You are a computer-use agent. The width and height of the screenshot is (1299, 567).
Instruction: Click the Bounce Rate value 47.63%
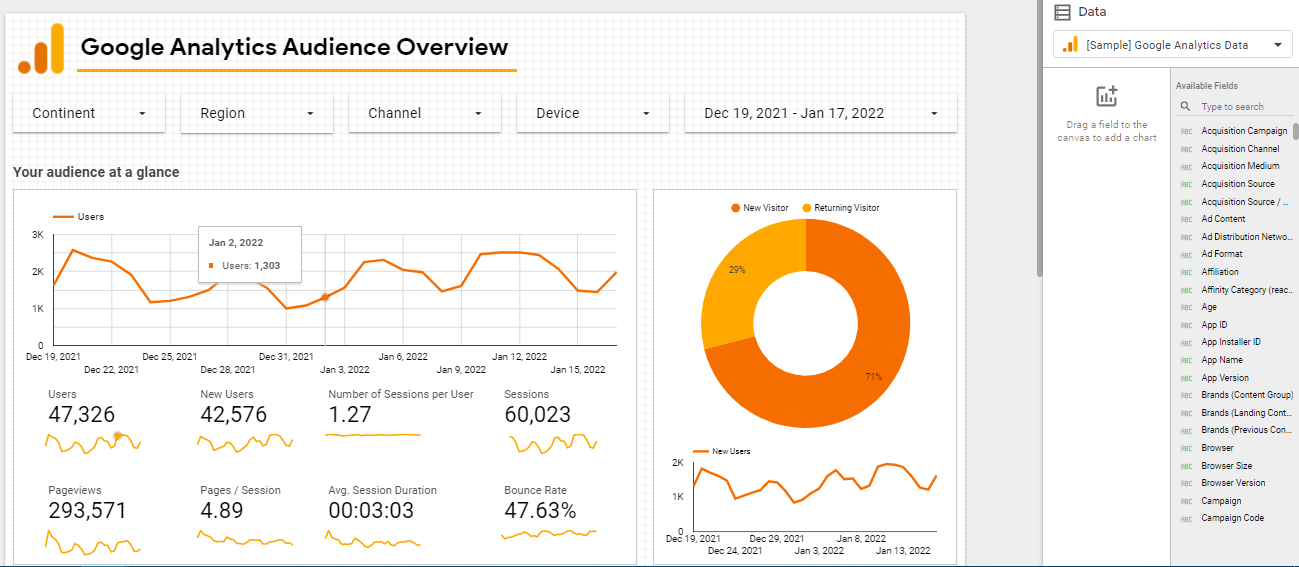(541, 511)
